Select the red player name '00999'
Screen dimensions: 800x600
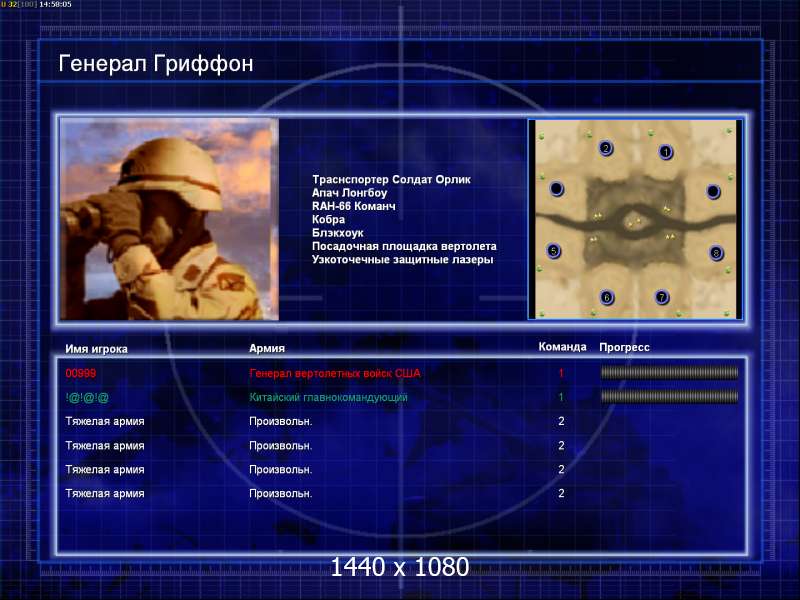click(x=81, y=373)
